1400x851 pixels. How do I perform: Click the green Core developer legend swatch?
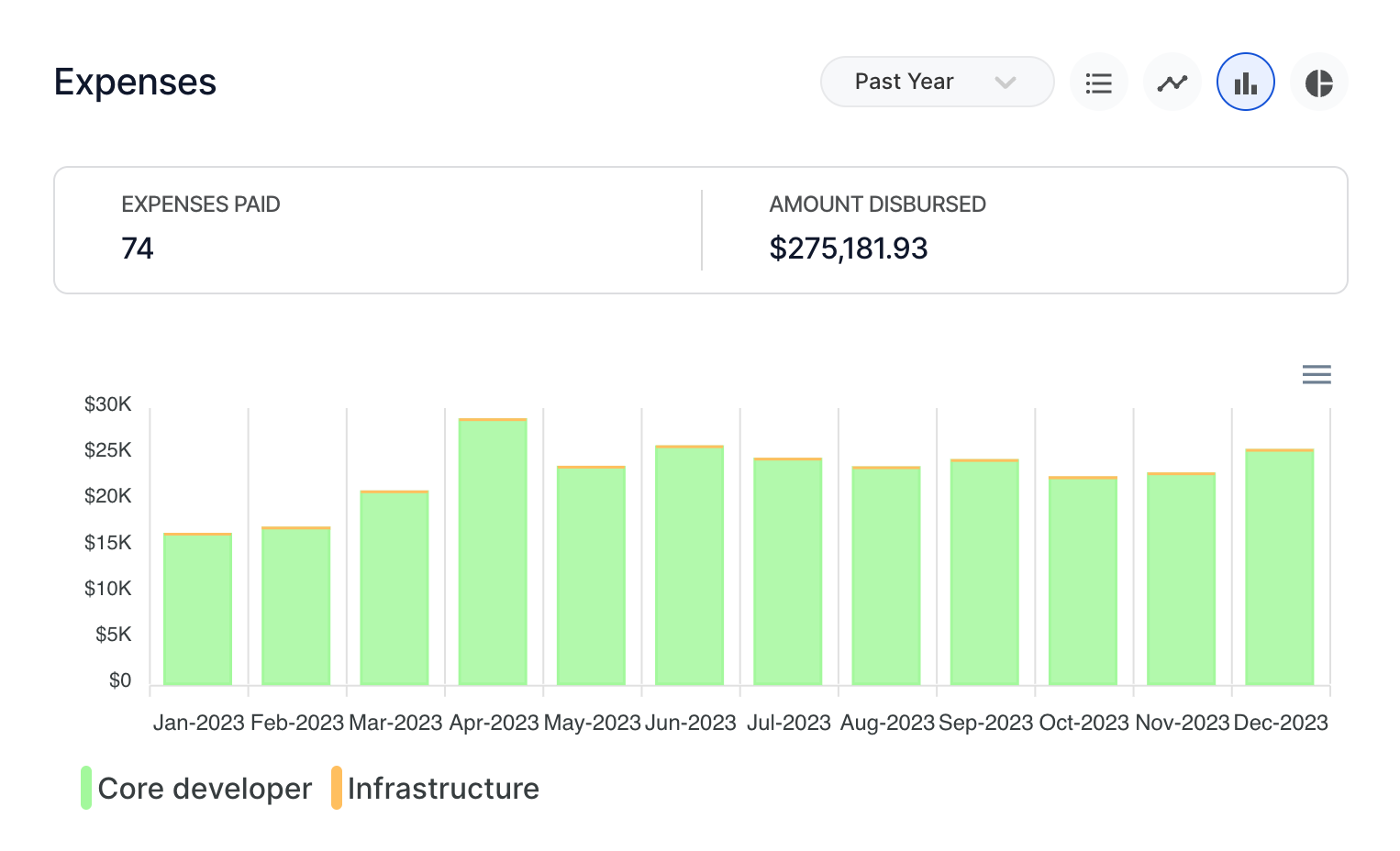86,788
